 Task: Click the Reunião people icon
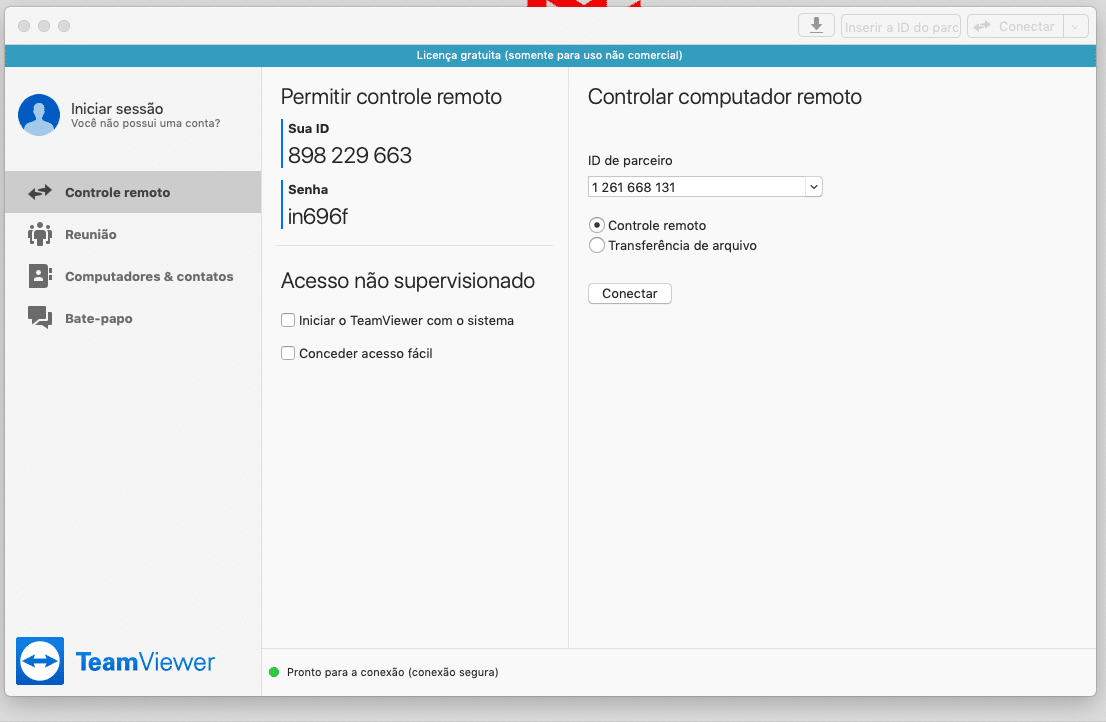coord(40,234)
